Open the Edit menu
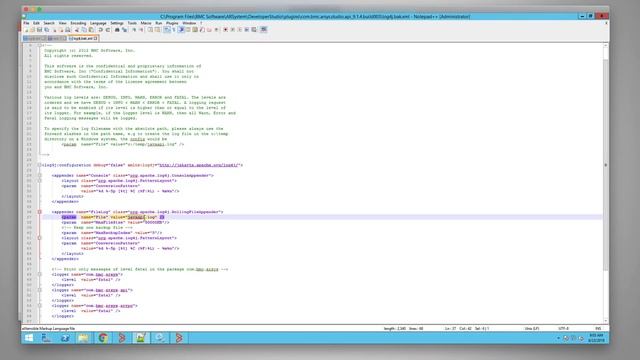This screenshot has height=360, width=640. (36, 23)
